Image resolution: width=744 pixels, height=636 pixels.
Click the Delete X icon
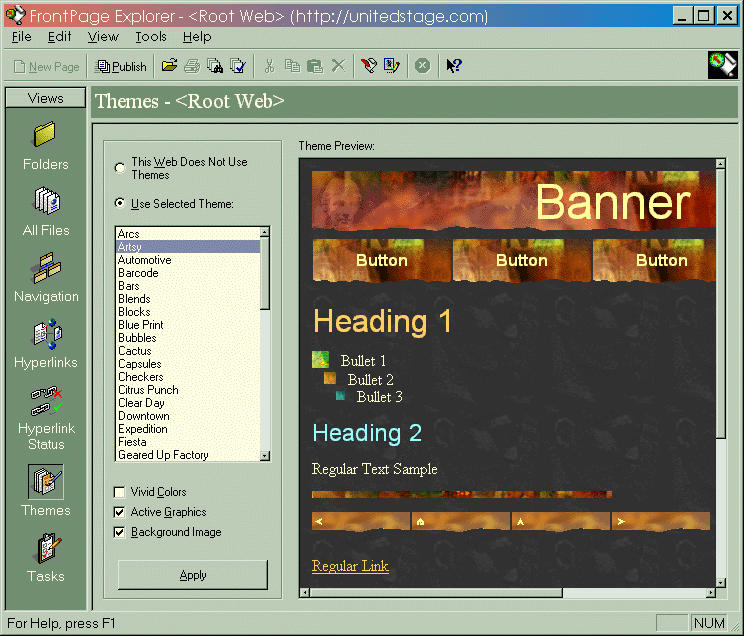pyautogui.click(x=338, y=66)
